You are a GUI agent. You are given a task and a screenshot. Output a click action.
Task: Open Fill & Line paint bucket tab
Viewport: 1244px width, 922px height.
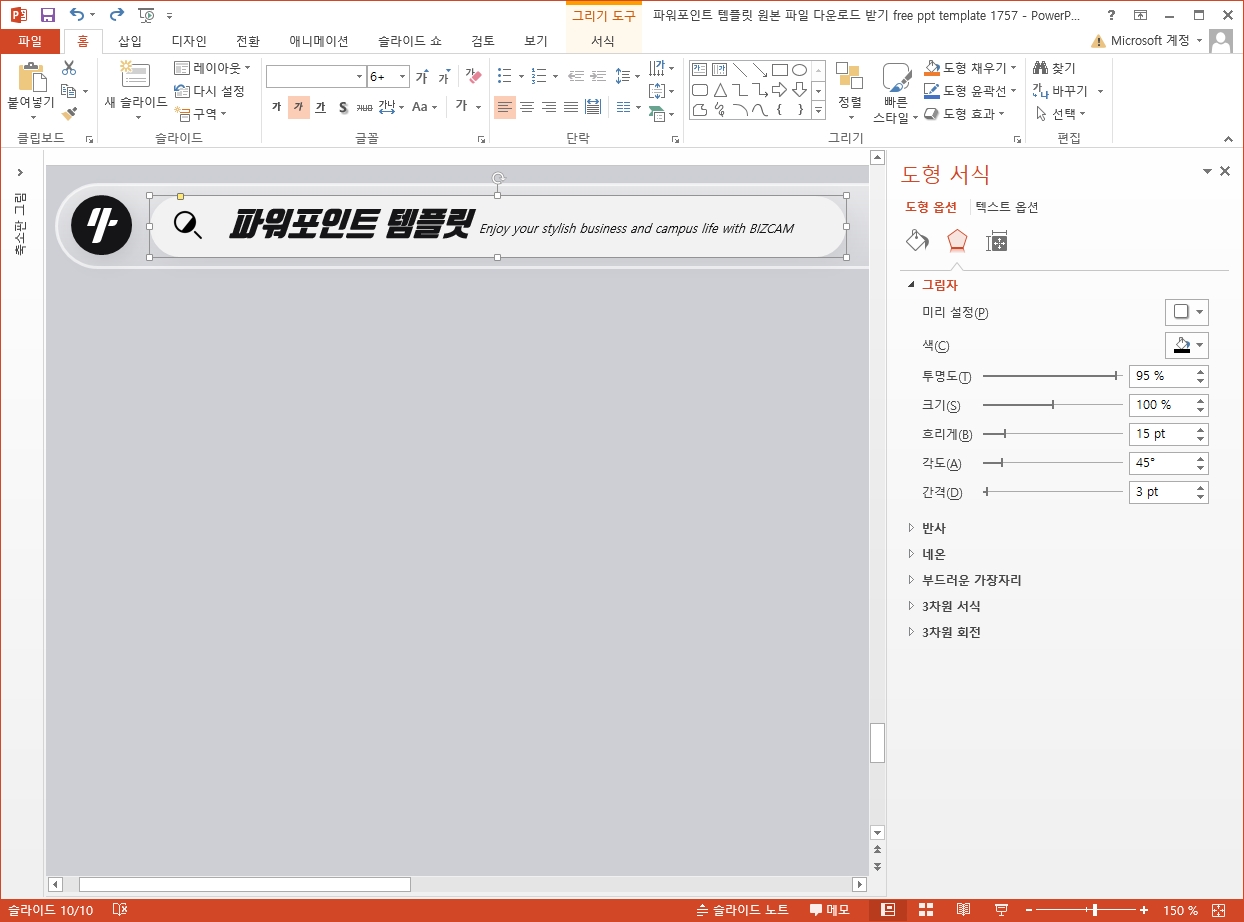[x=917, y=240]
